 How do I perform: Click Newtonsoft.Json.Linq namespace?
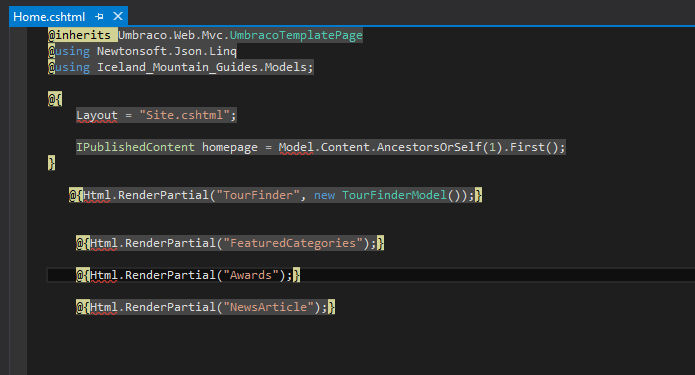(167, 51)
